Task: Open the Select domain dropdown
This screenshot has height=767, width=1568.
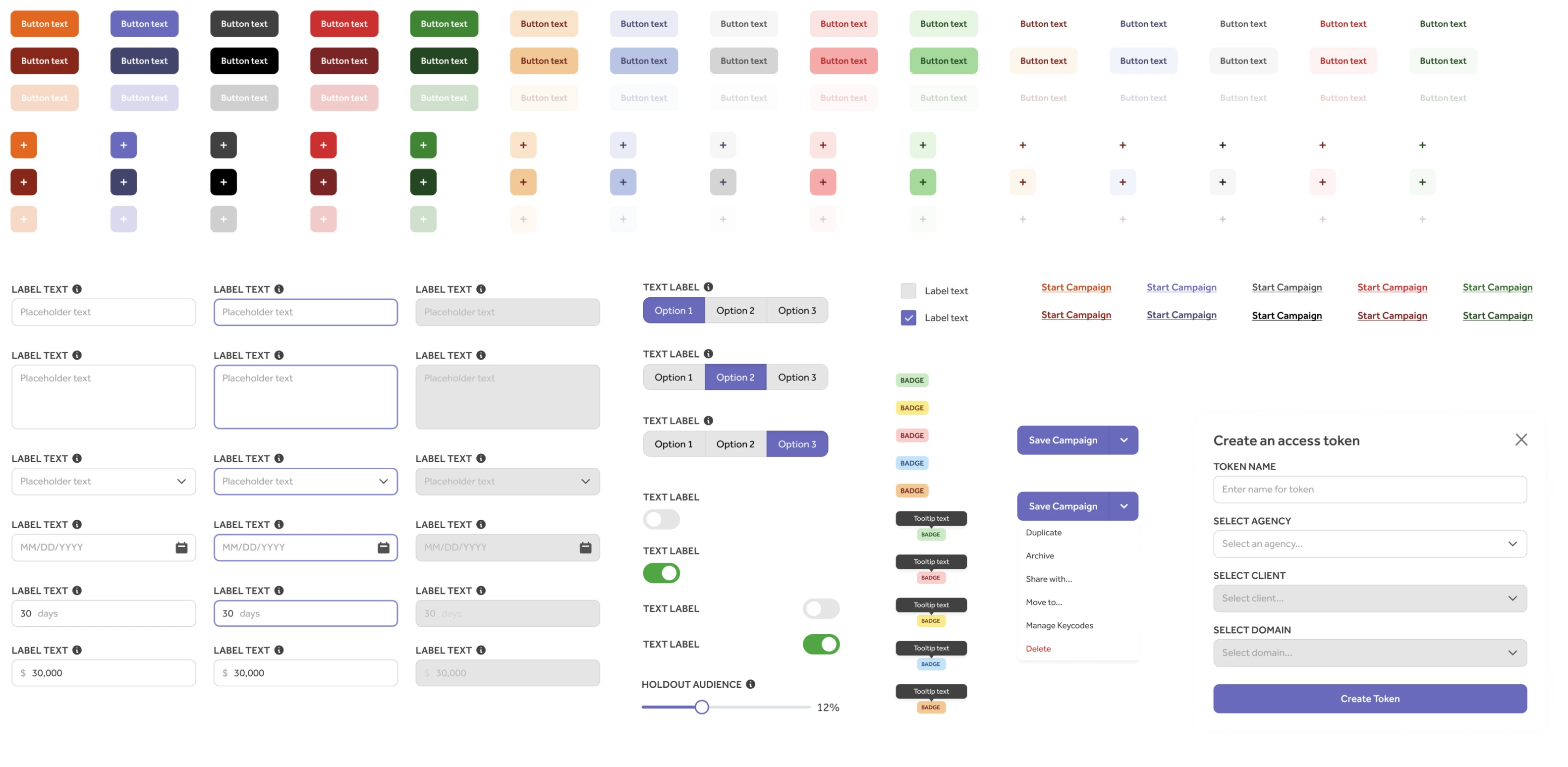Action: click(1370, 653)
